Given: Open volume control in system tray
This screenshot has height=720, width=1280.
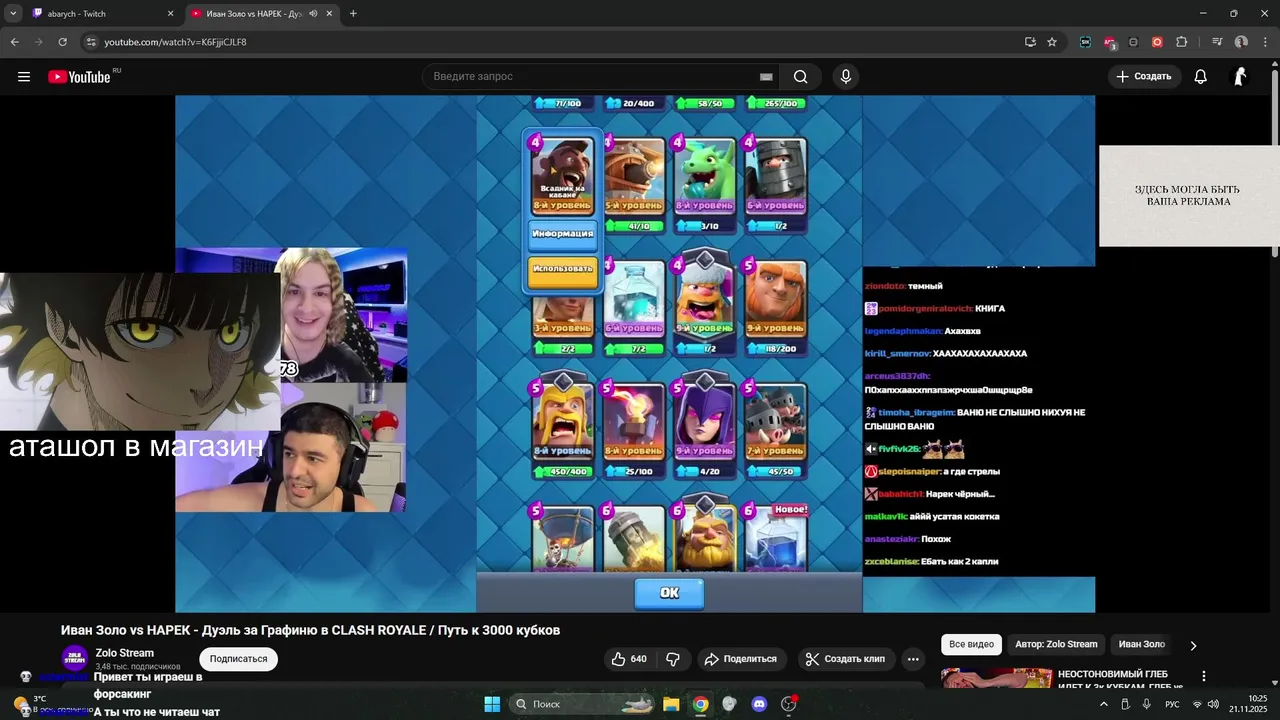Looking at the screenshot, I should point(1213,704).
